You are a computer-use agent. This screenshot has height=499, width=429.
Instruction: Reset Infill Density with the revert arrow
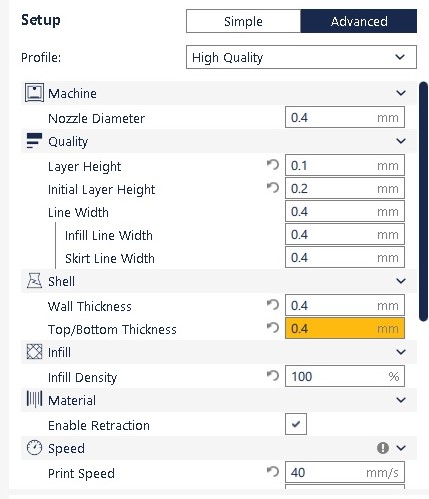(273, 376)
